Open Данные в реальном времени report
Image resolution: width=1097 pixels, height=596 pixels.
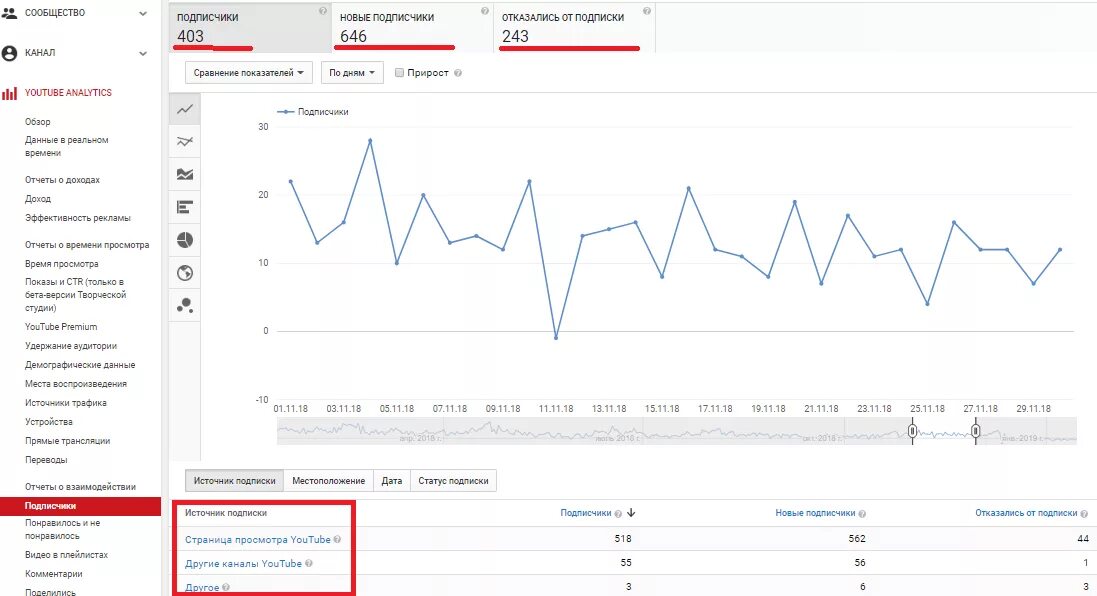(x=66, y=146)
